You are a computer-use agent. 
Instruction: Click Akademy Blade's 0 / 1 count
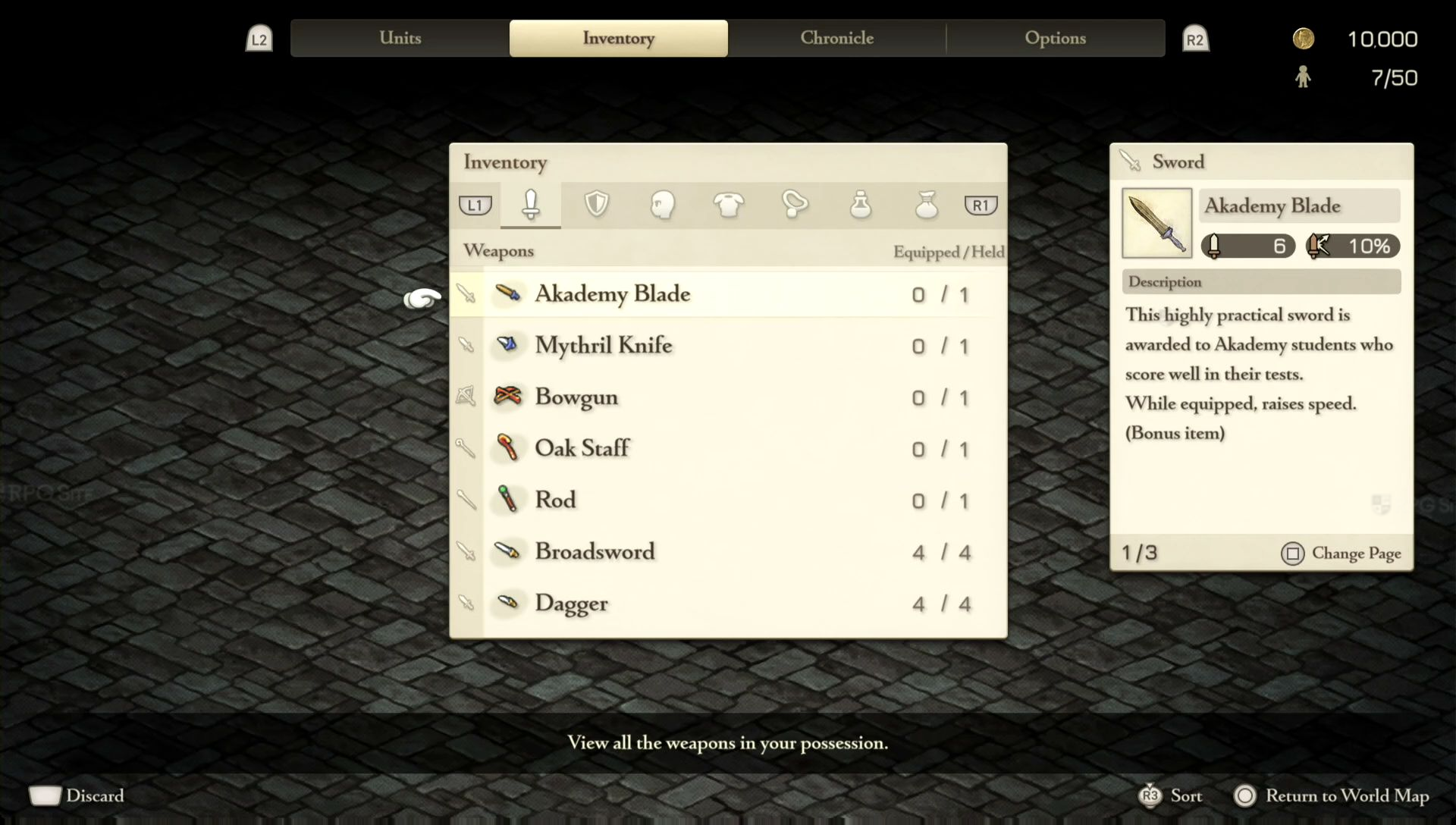(940, 295)
